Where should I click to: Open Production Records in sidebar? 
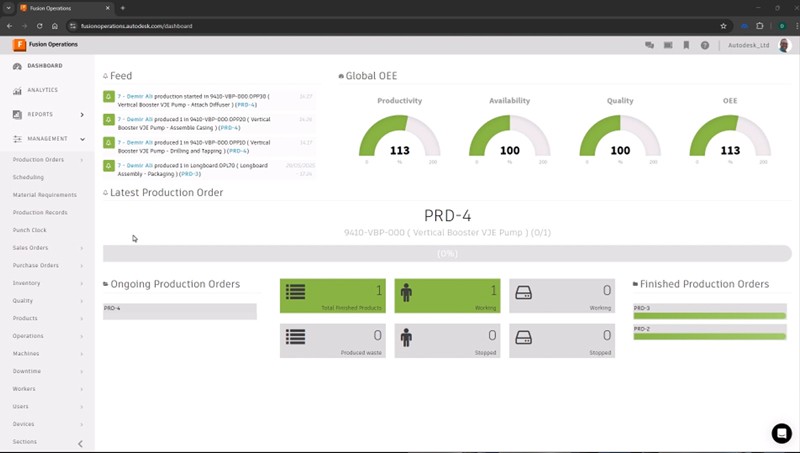(x=40, y=213)
